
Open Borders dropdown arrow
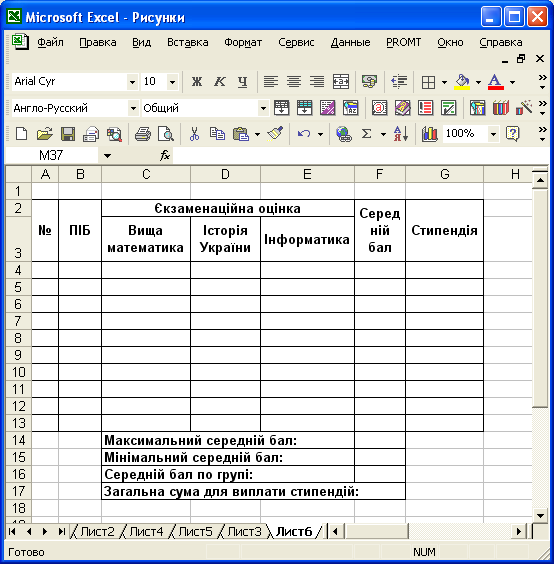pos(444,82)
